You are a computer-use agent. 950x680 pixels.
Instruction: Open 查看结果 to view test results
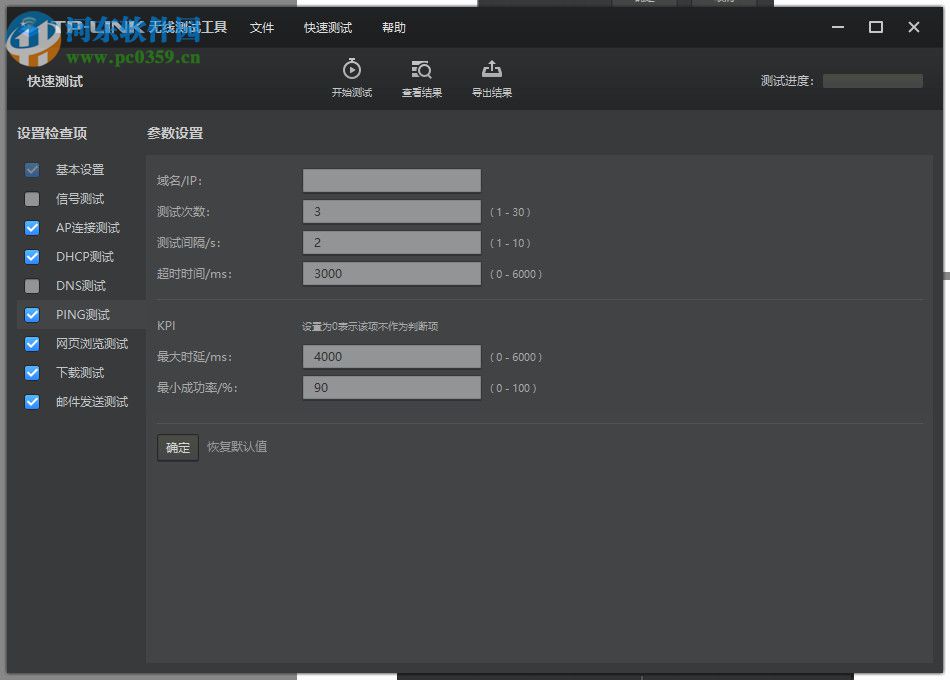tap(421, 70)
